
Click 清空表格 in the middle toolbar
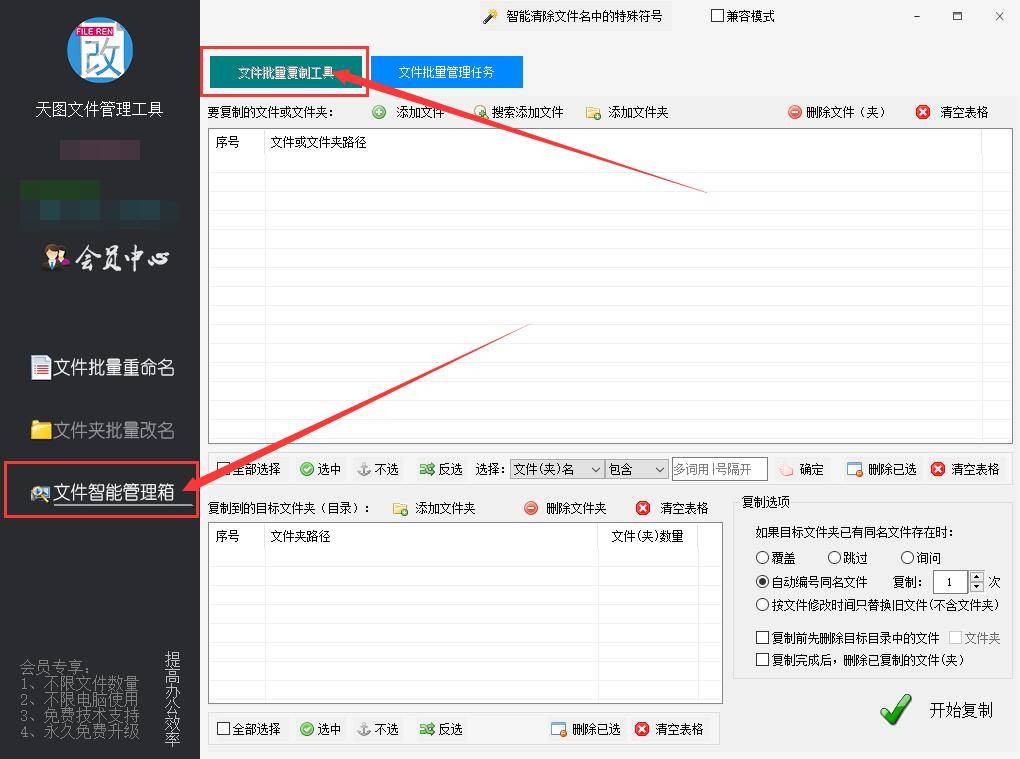965,469
